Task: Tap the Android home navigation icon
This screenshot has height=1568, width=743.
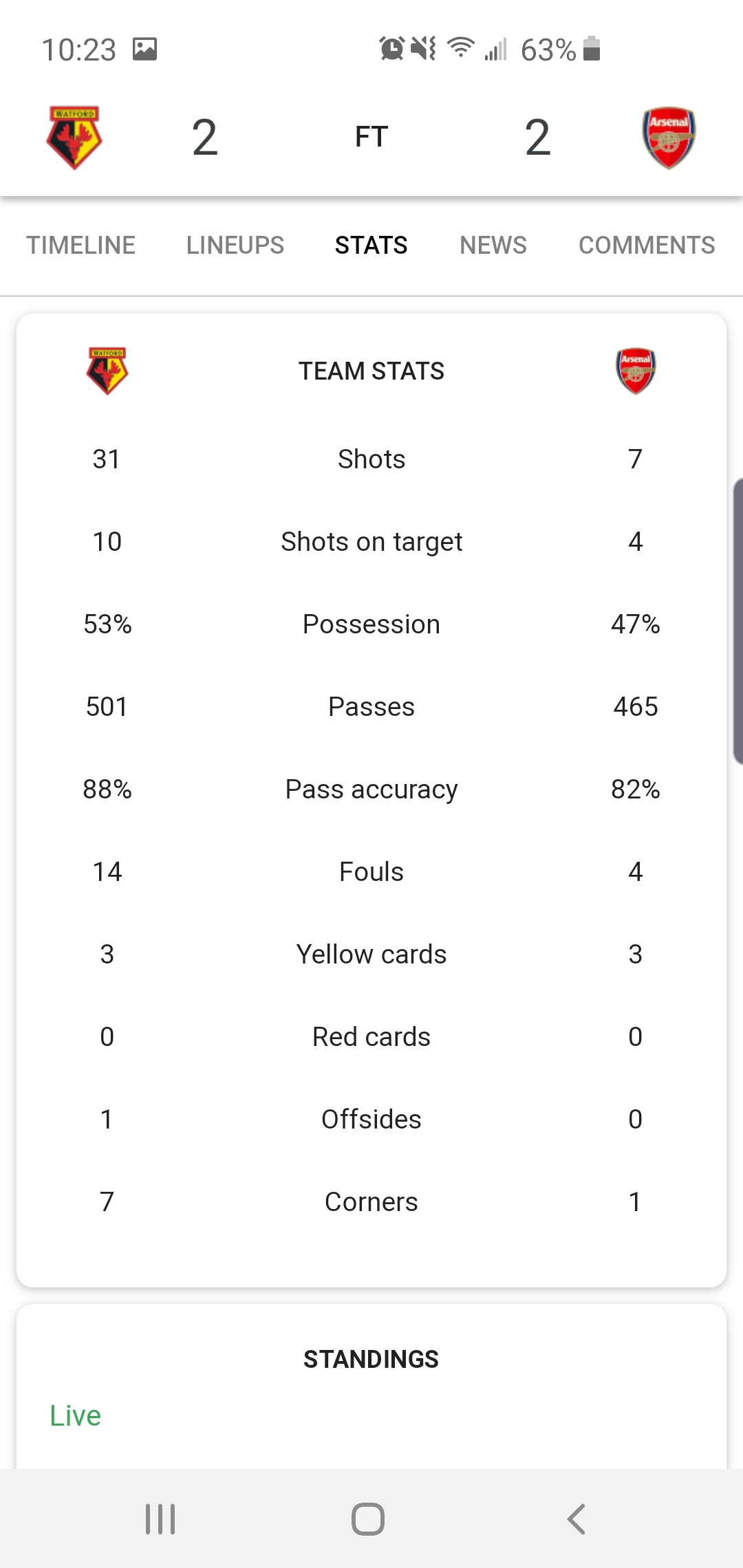Action: tap(368, 1518)
